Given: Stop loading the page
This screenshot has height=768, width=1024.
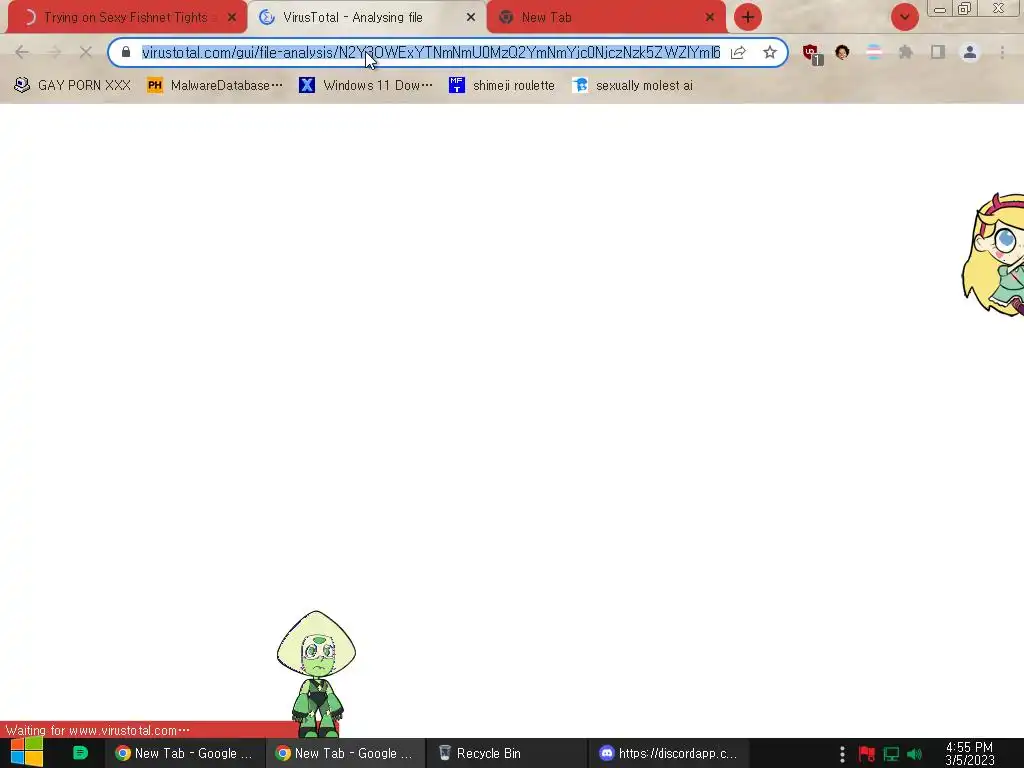Looking at the screenshot, I should point(86,52).
